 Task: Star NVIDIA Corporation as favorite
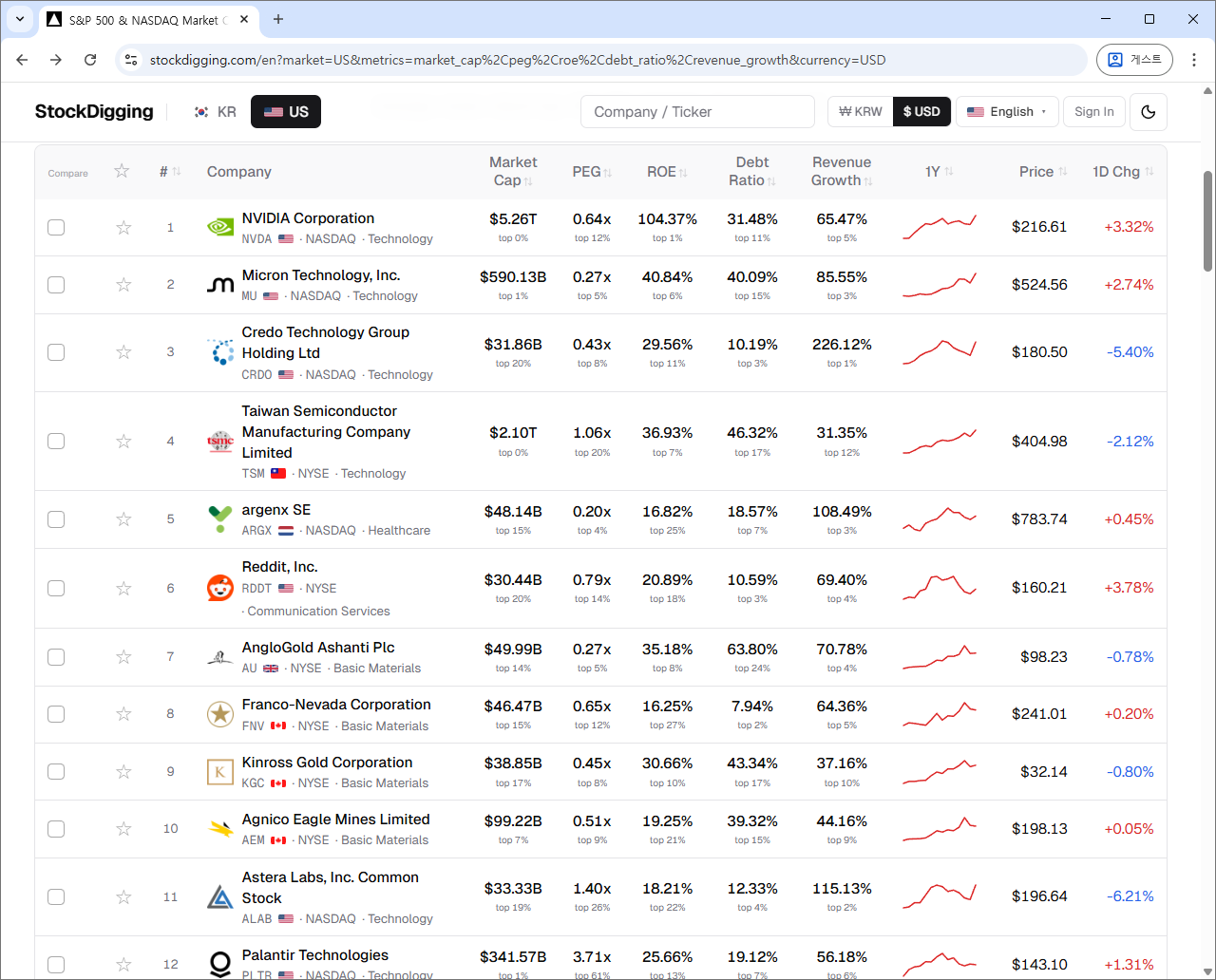pos(123,228)
